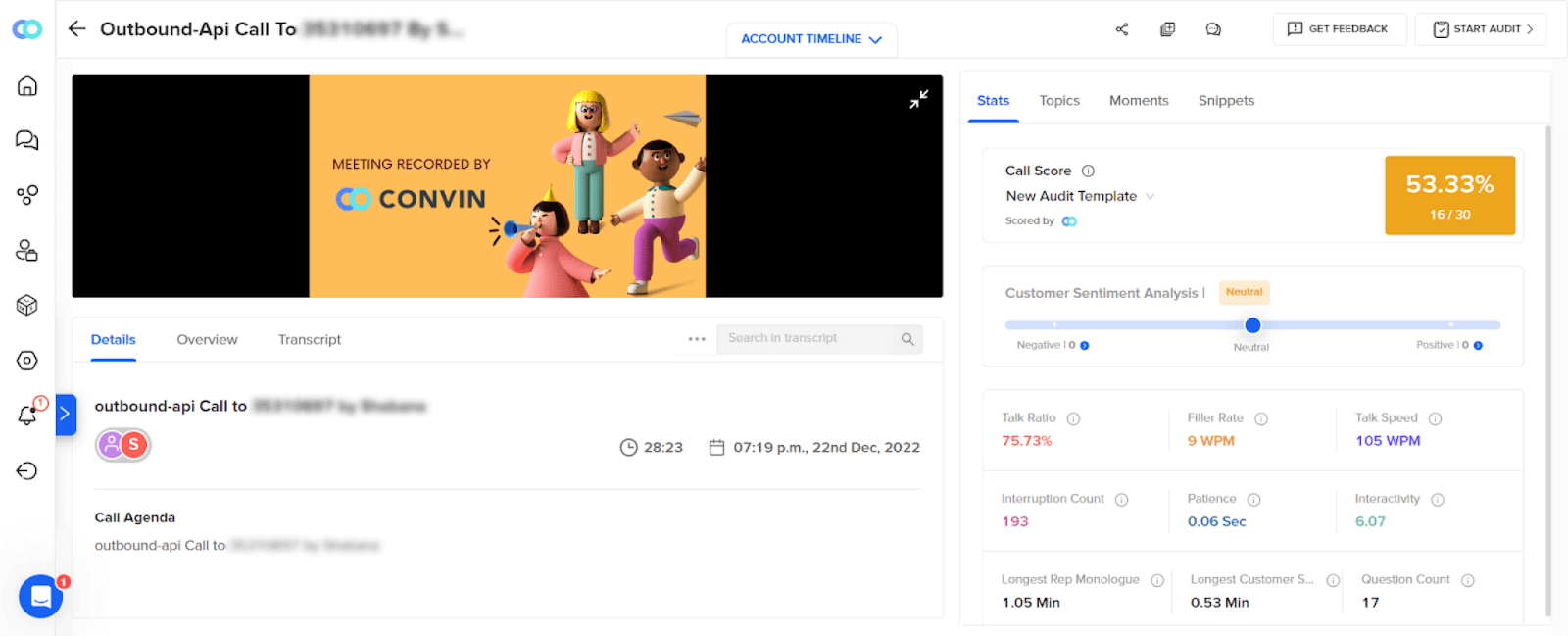
Task: Click the stats panel vertical scrollbar
Action: point(1548,370)
